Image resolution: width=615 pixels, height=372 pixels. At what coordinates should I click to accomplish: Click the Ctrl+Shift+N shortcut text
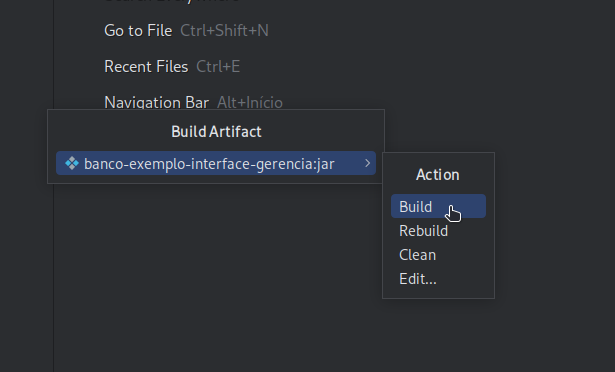224,31
